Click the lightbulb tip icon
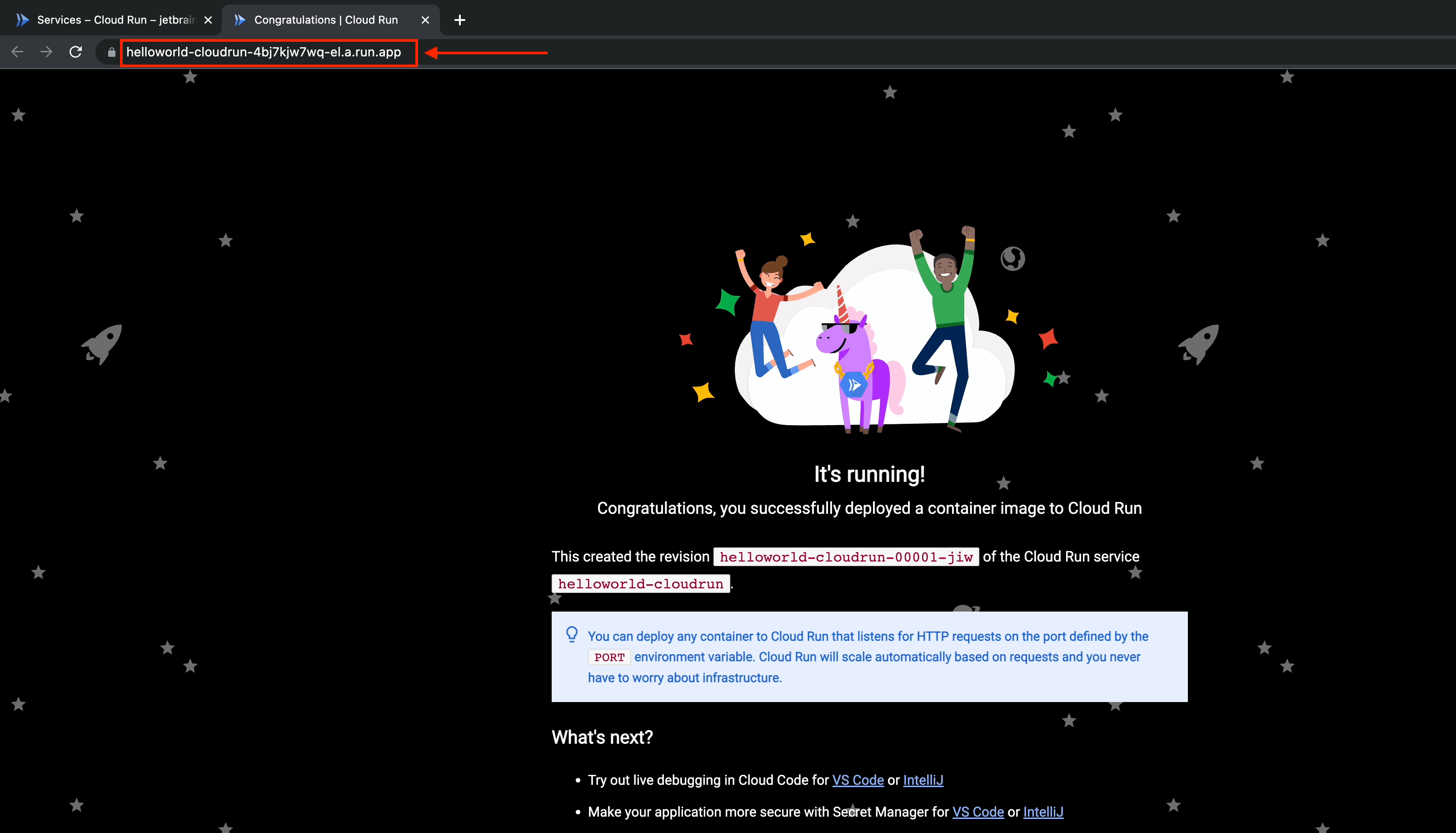 (x=572, y=634)
